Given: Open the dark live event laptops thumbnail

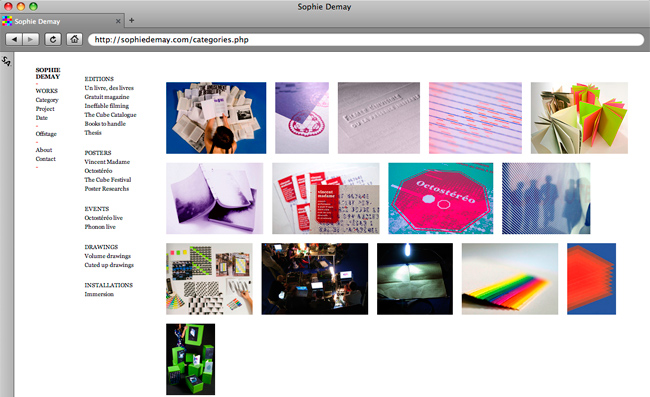Looking at the screenshot, I should click(315, 279).
